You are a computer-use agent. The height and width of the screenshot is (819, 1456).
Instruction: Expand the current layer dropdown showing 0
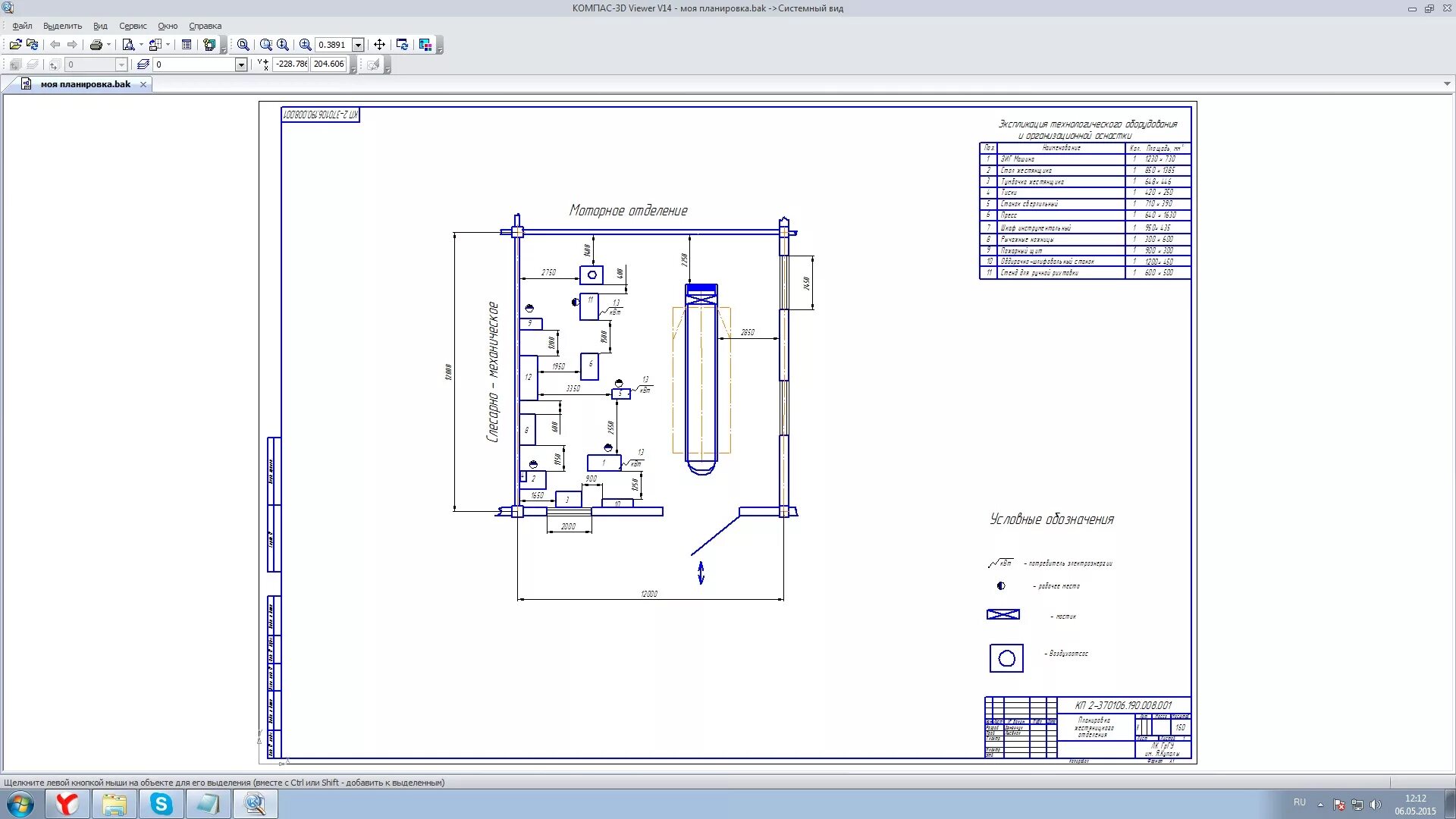tap(241, 64)
